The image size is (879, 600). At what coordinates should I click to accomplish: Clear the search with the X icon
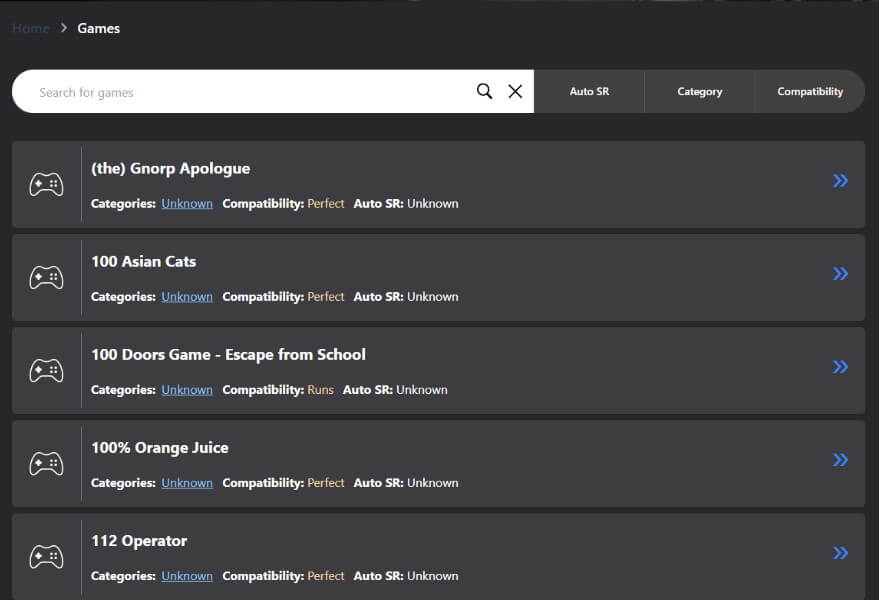pos(515,91)
